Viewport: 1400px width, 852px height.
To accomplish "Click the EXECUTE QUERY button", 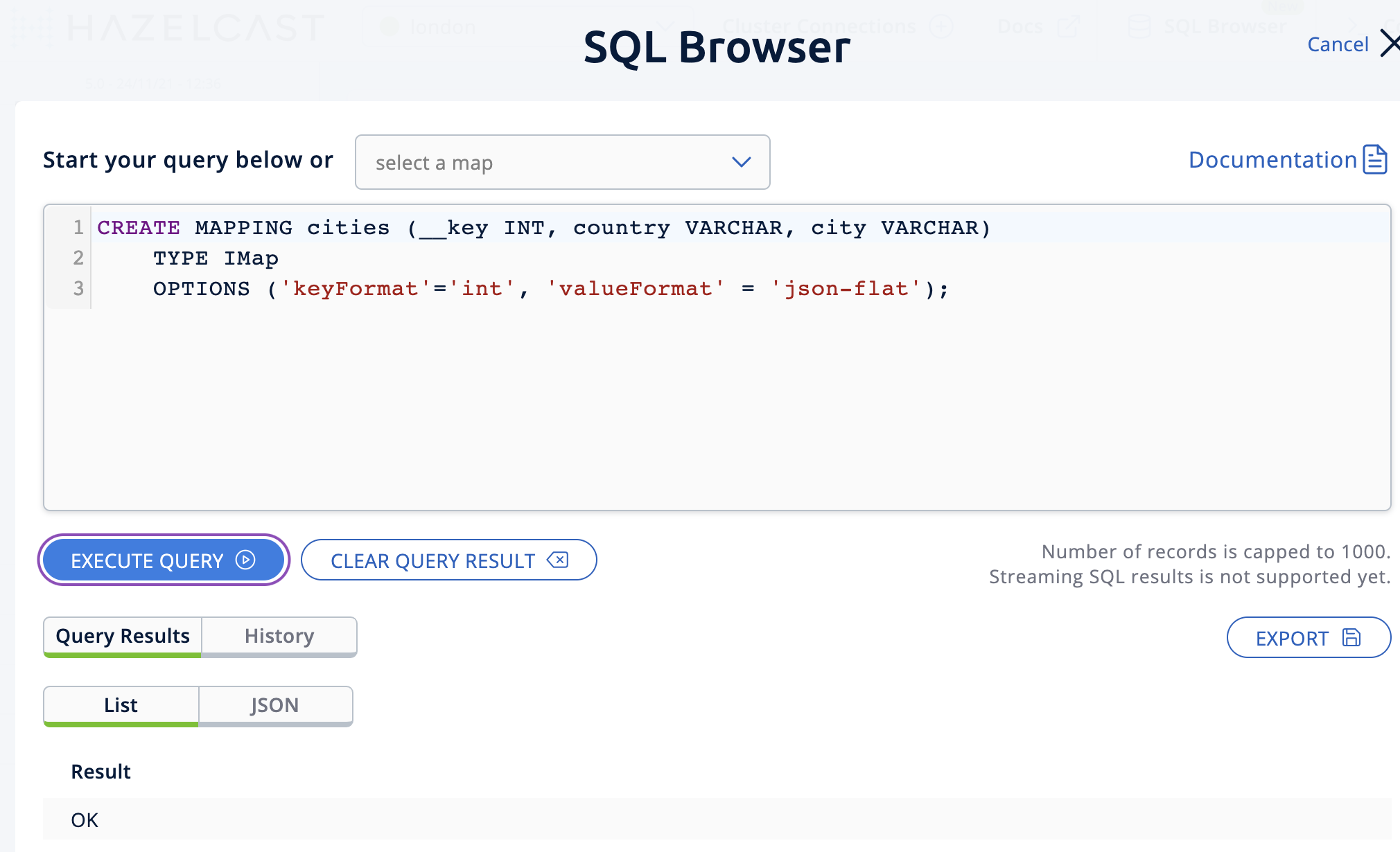I will tap(163, 559).
